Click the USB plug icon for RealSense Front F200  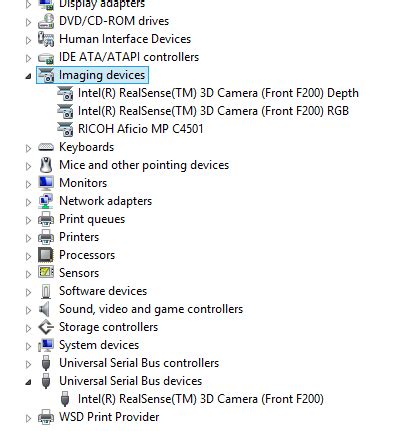tap(65, 399)
